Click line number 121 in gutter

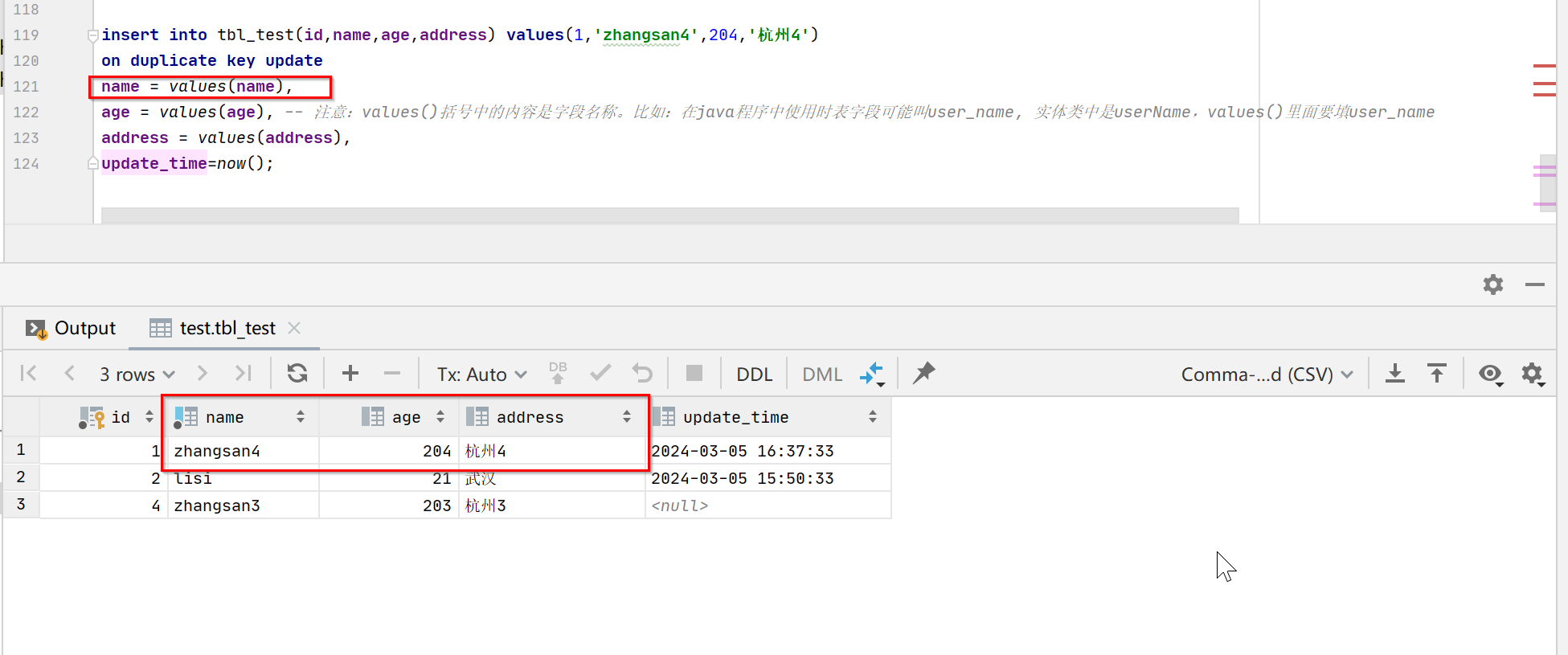[x=26, y=86]
